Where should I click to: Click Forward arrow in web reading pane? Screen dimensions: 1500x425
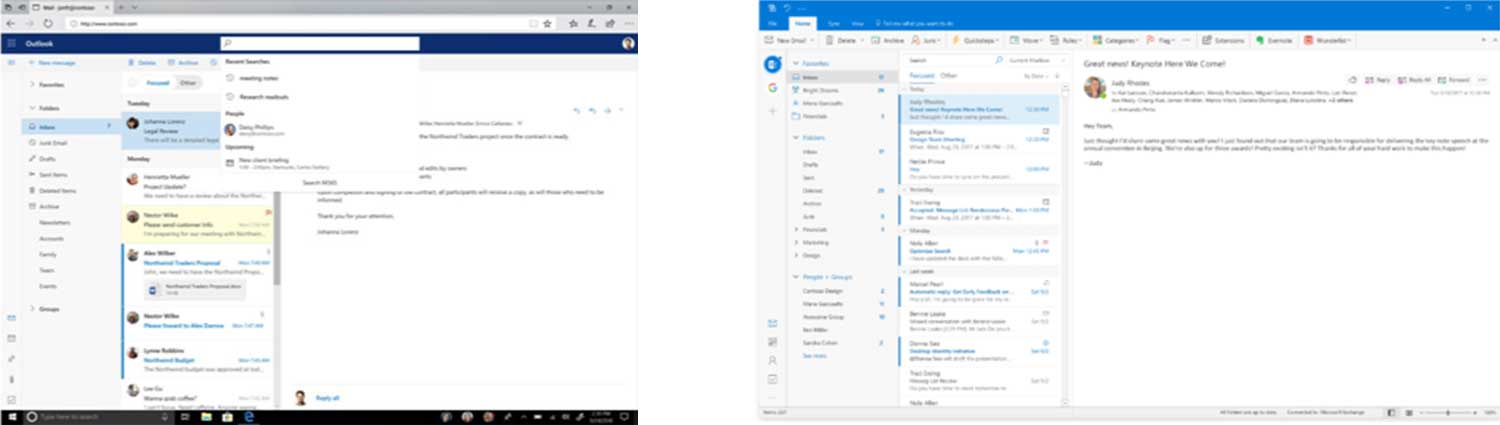click(x=607, y=110)
